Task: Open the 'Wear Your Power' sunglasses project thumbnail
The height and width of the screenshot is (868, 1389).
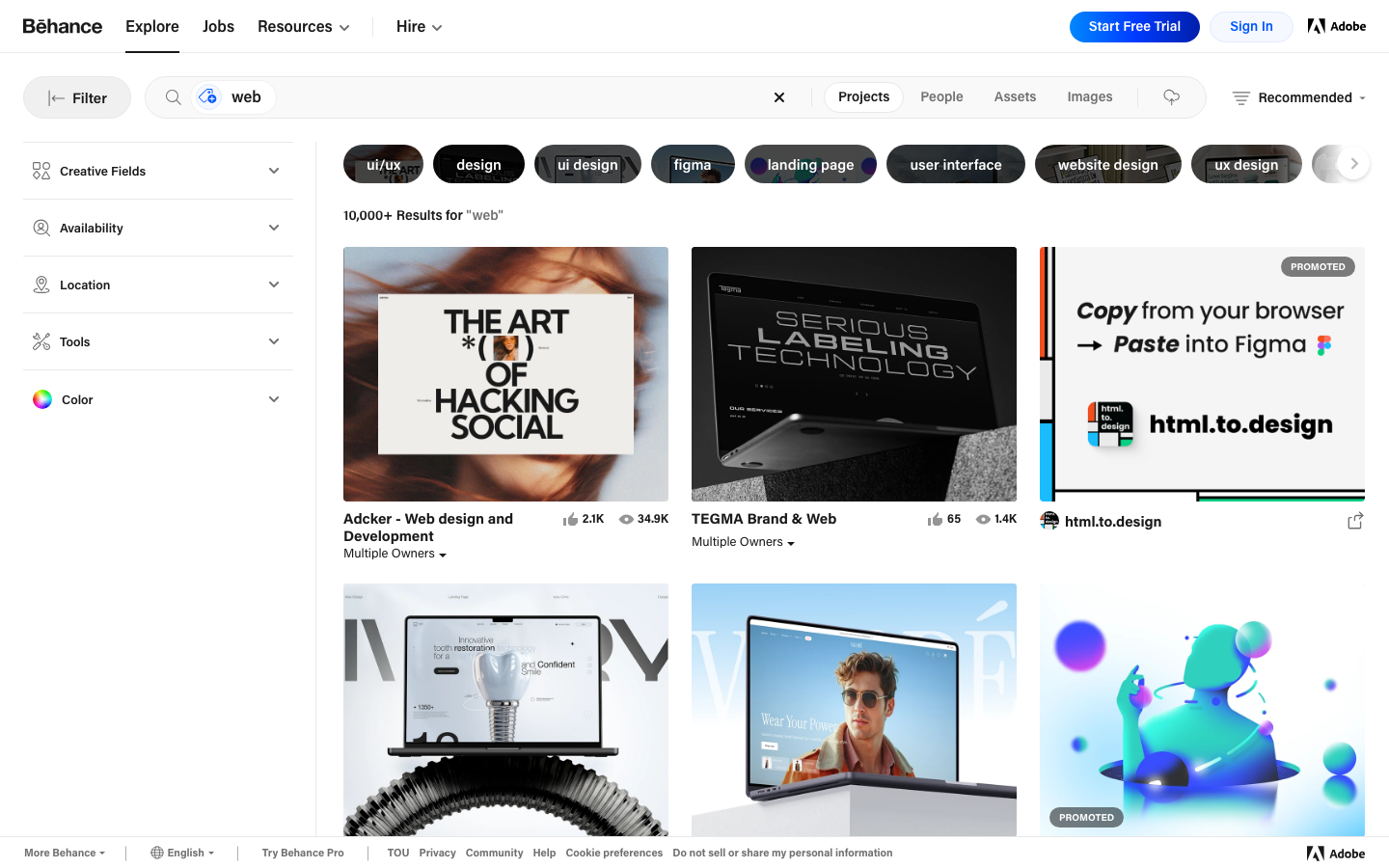Action: [x=854, y=710]
